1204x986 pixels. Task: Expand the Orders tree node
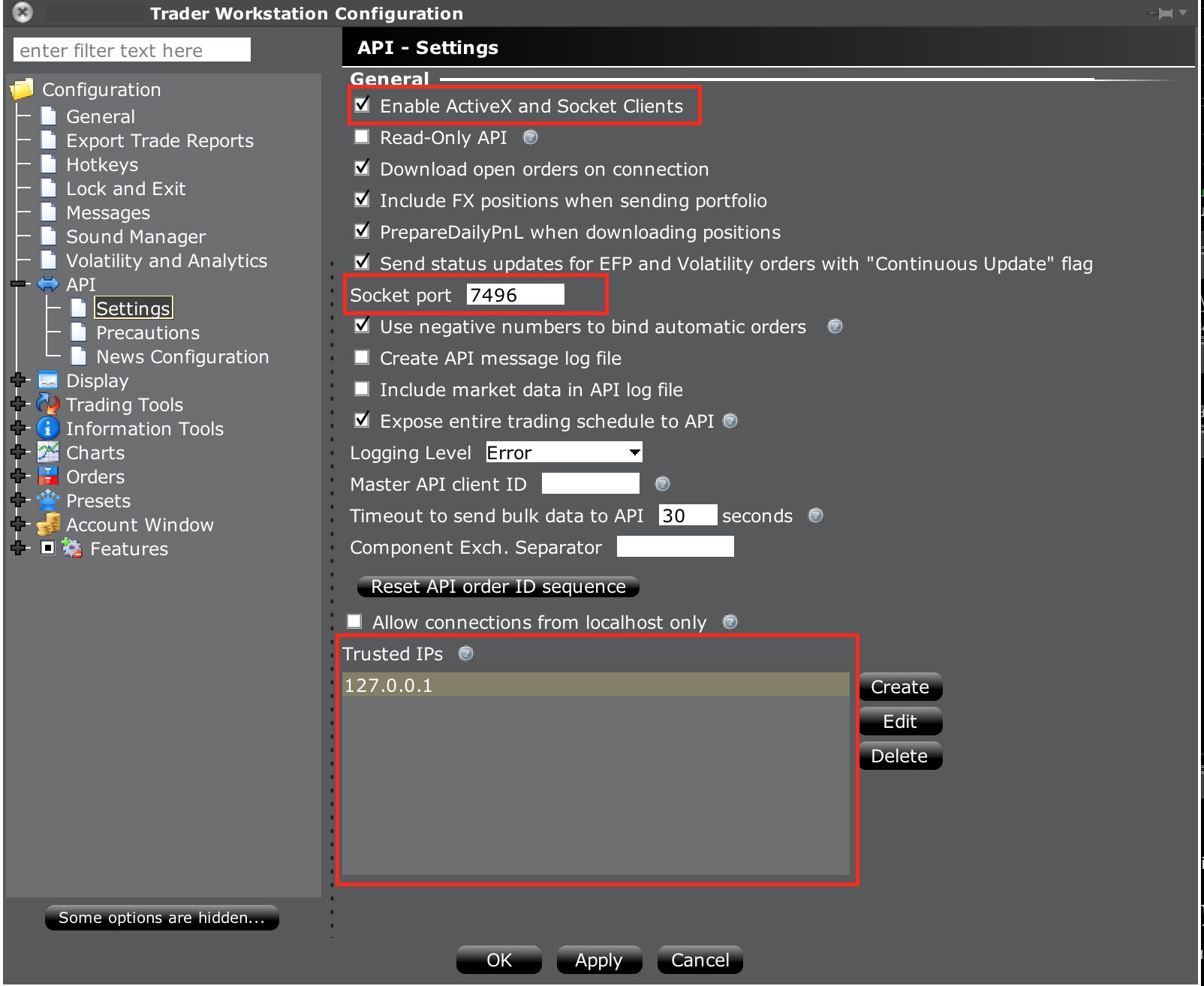click(x=18, y=476)
